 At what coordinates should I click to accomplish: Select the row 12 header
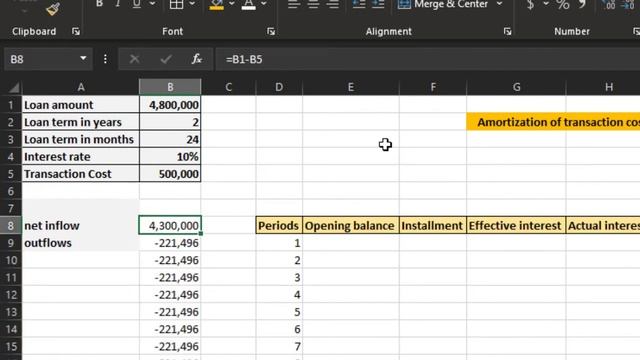pos(11,295)
